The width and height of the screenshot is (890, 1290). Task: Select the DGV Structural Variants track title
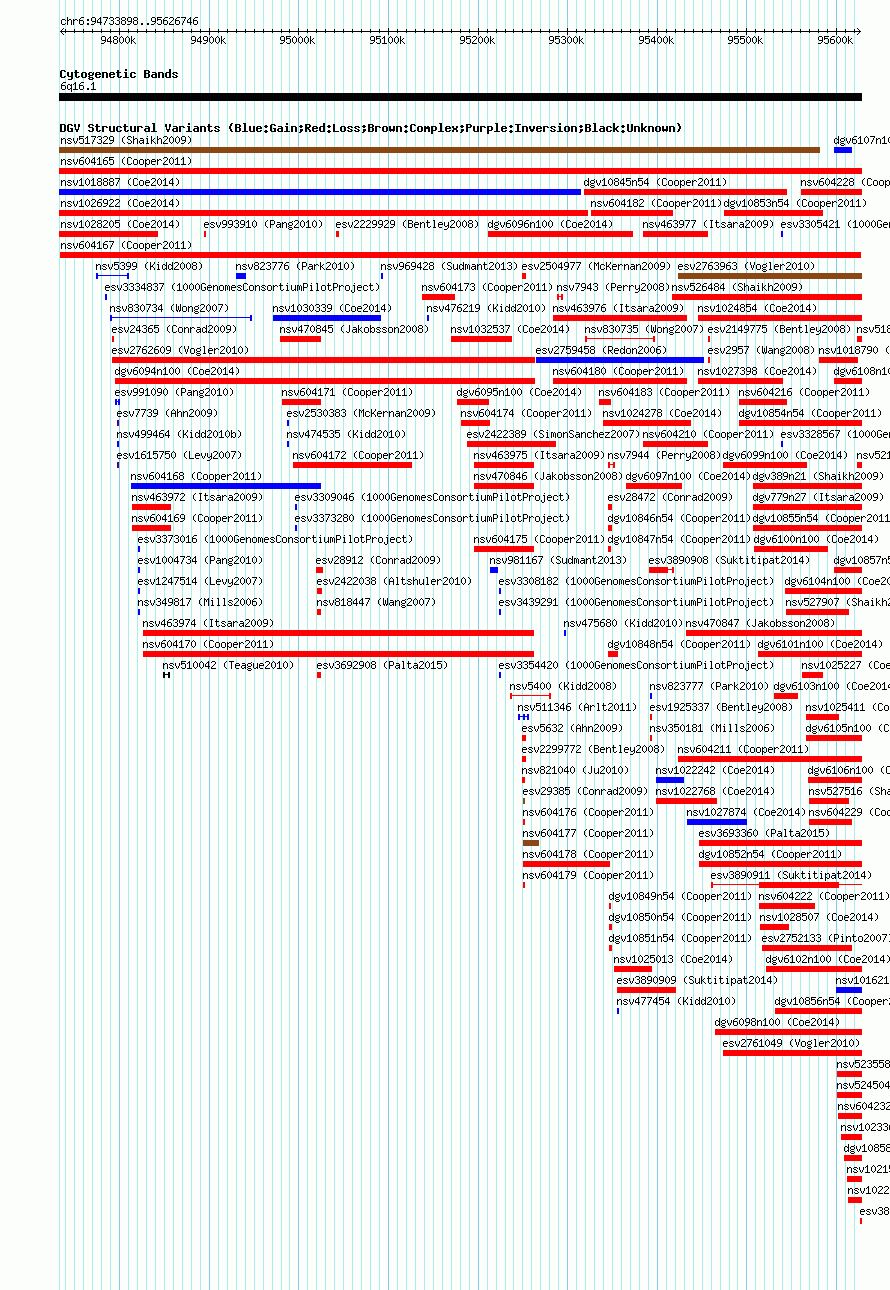370,128
